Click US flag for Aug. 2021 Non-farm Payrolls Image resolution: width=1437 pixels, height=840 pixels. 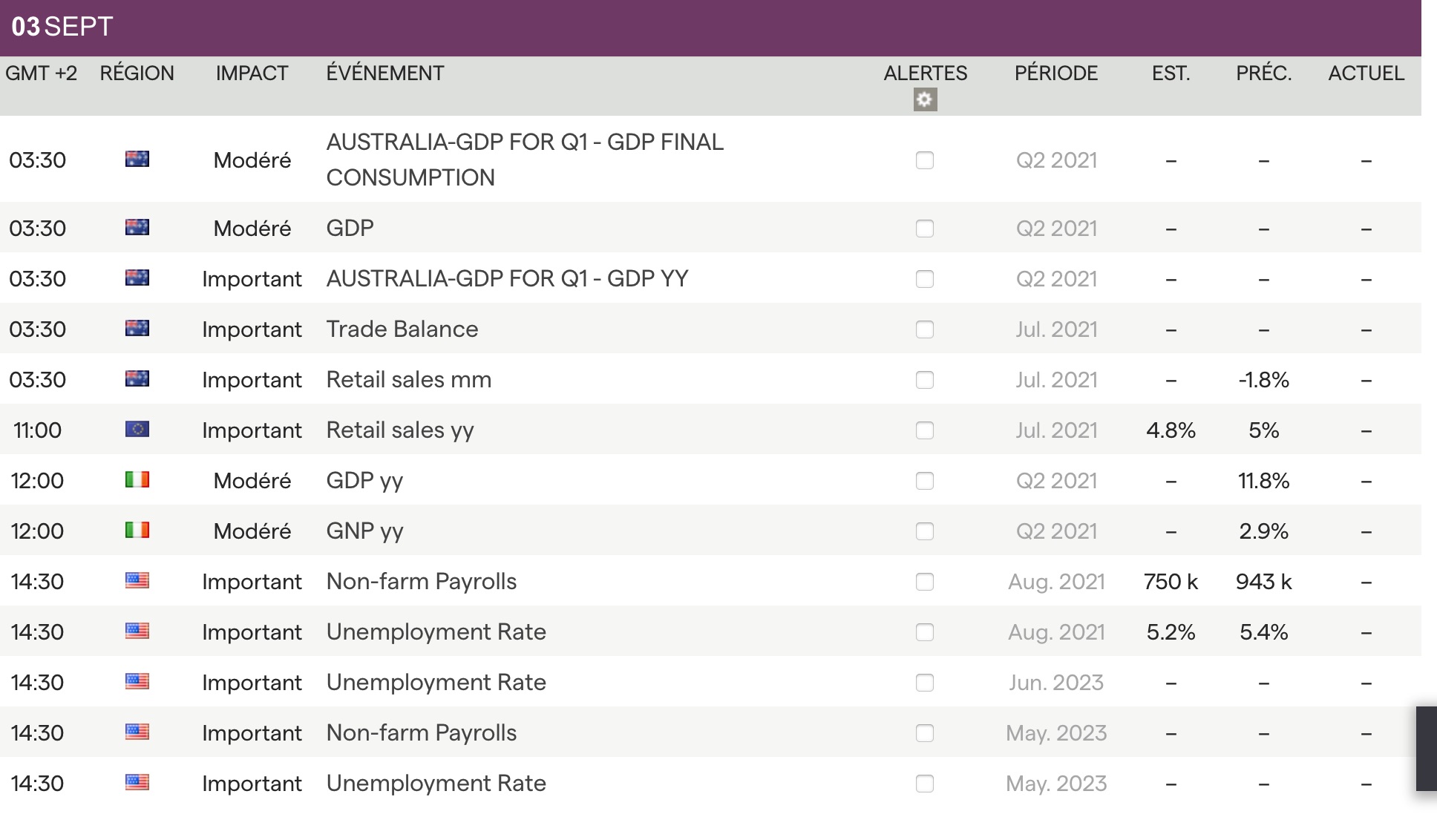pos(137,581)
